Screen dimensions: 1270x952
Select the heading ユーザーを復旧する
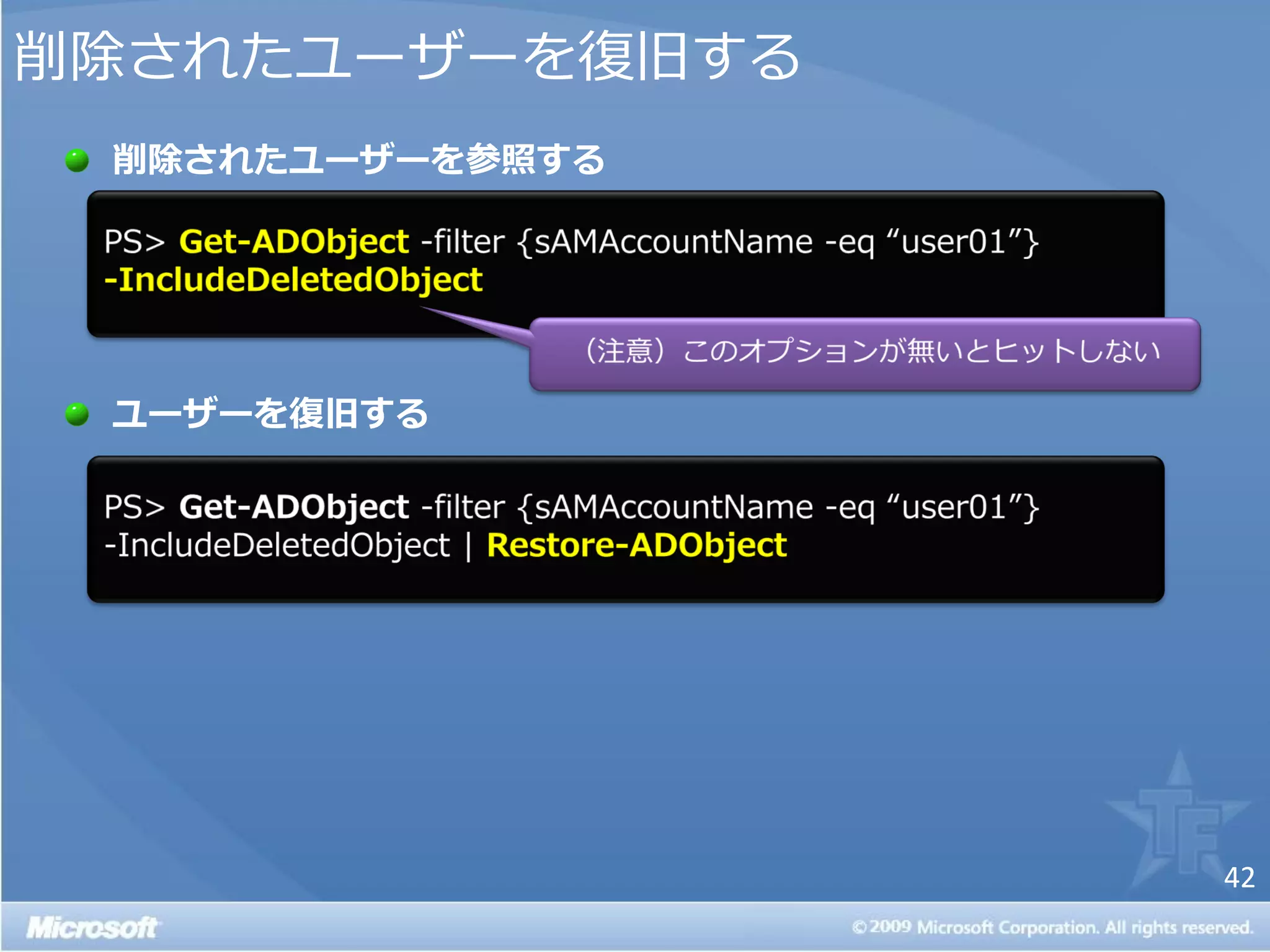[270, 413]
